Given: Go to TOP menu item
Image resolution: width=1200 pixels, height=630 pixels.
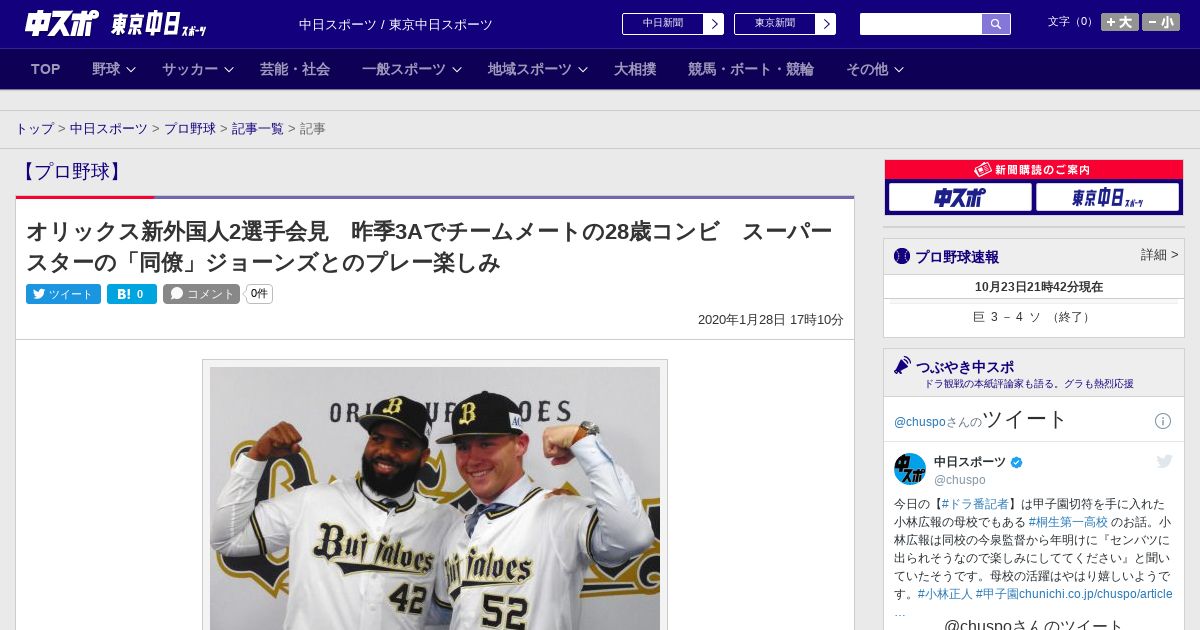Looking at the screenshot, I should 46,69.
